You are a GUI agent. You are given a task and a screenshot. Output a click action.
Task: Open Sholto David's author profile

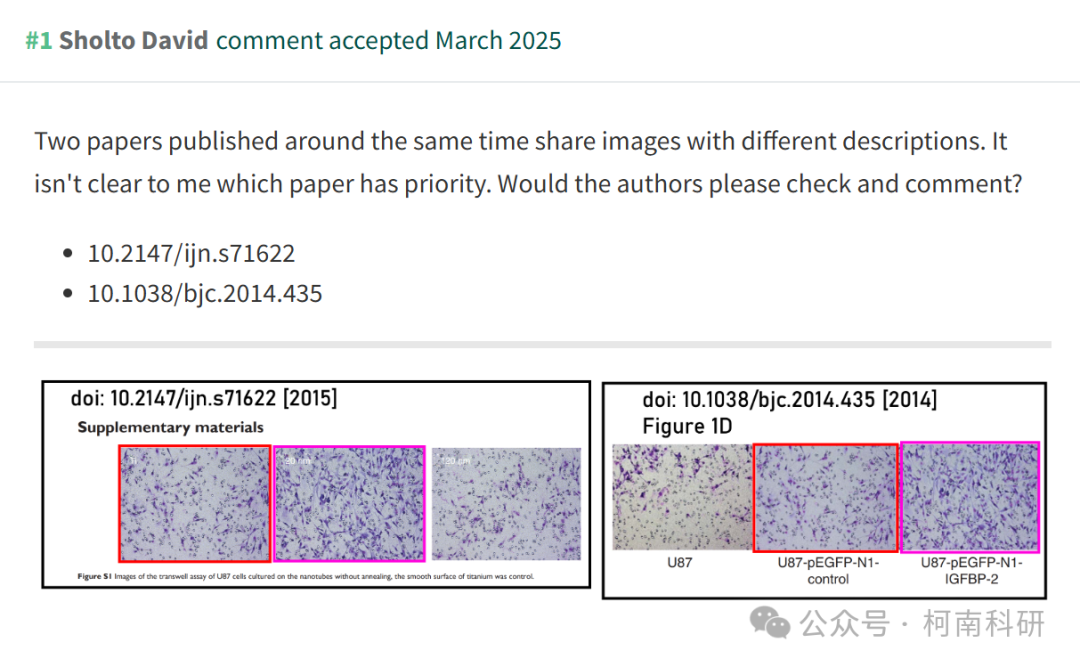click(x=134, y=41)
